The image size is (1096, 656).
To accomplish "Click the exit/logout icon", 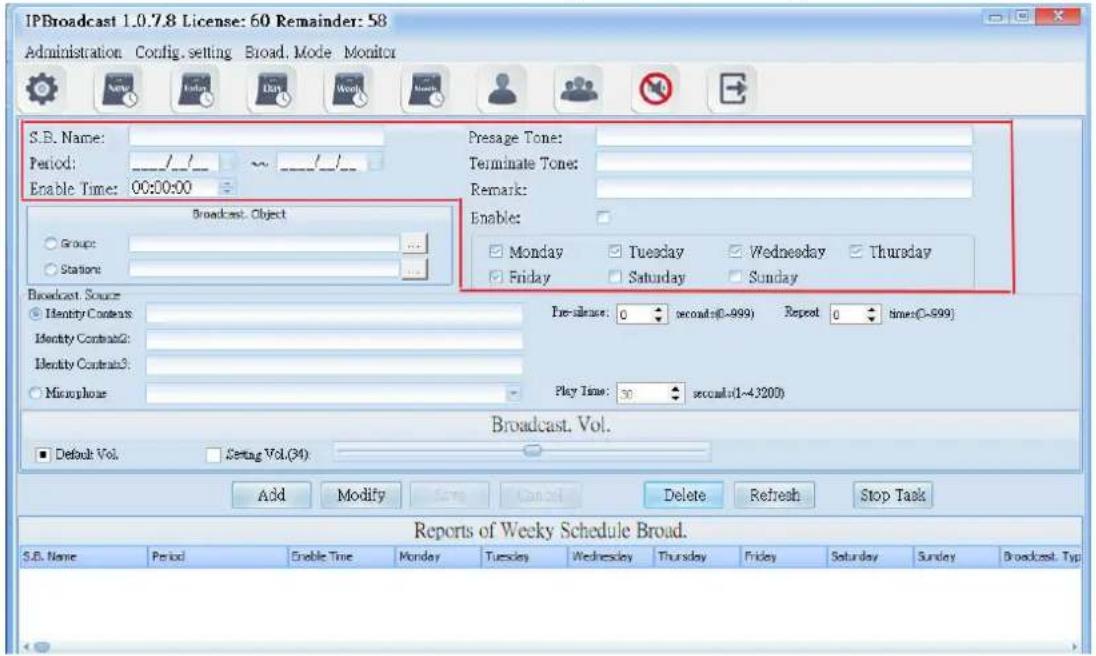I will click(732, 89).
